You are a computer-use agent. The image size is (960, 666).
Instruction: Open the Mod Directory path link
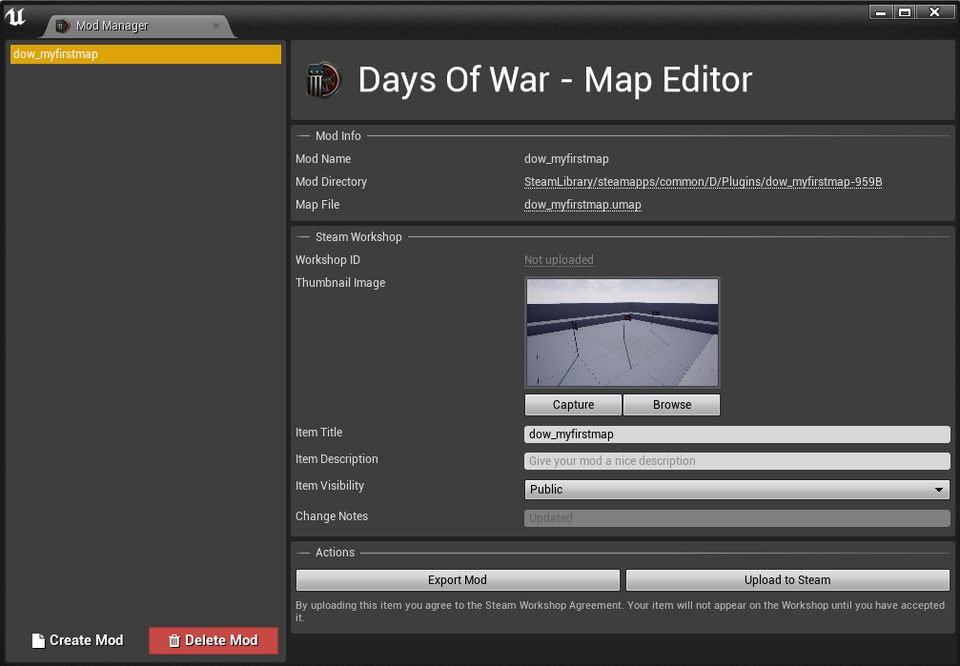pyautogui.click(x=703, y=182)
